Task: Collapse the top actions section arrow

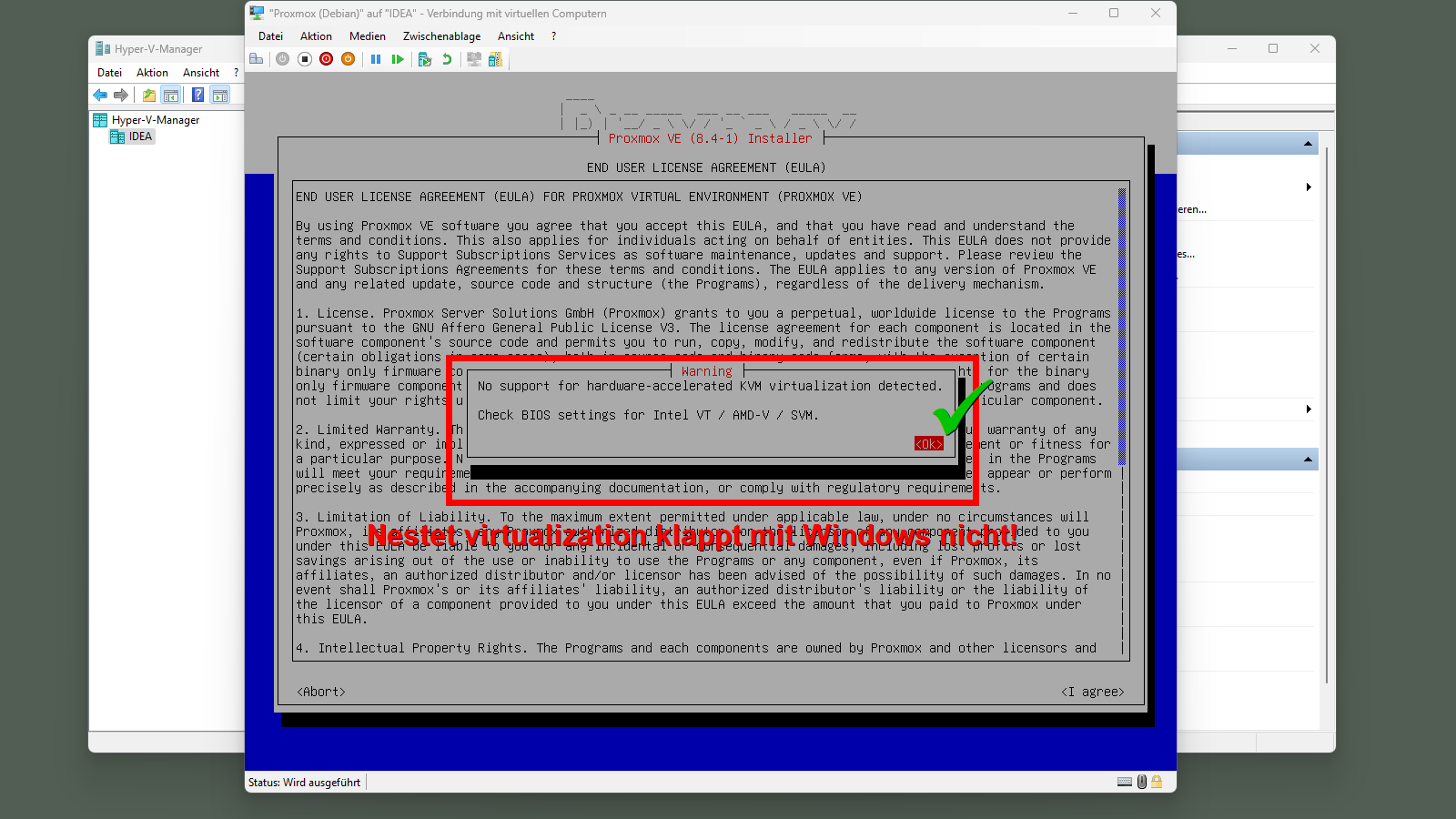Action: [x=1308, y=144]
